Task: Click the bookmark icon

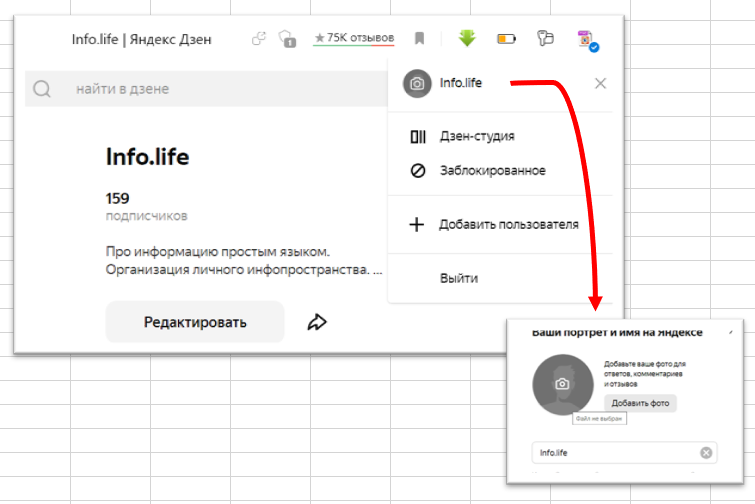Action: [x=419, y=38]
